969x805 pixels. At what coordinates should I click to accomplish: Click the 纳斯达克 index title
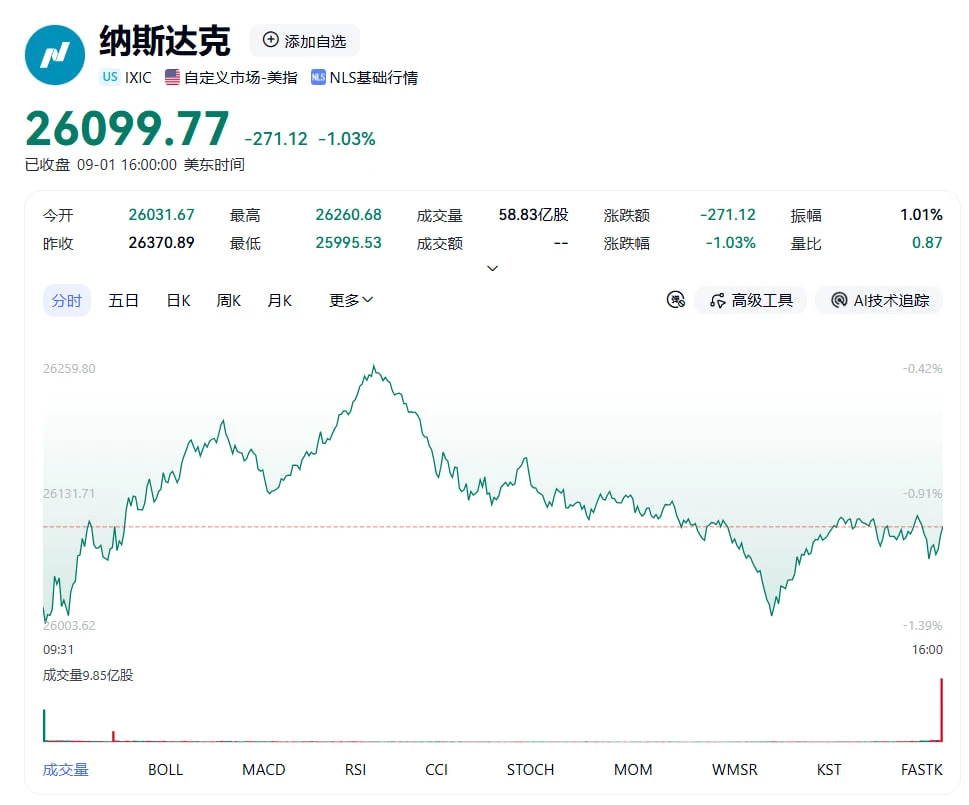(165, 41)
